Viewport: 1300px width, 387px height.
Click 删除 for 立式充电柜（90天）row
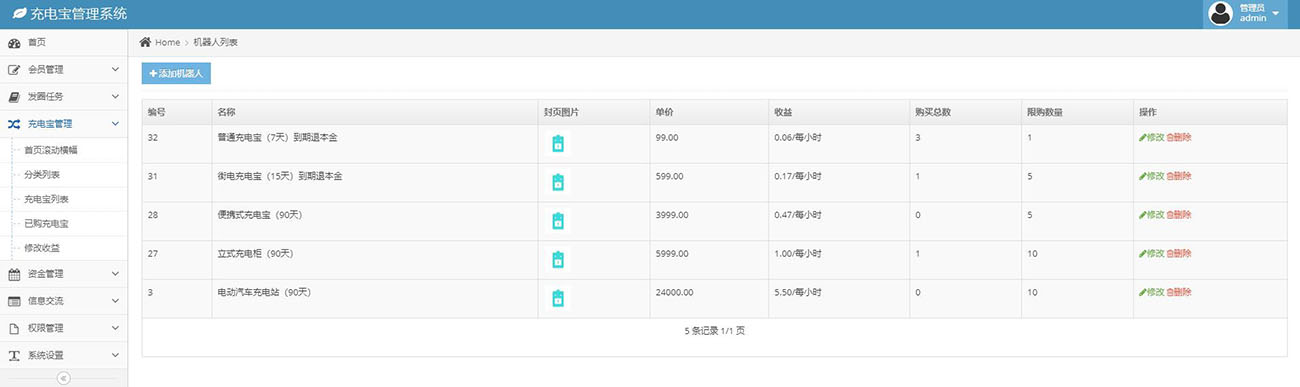(x=1179, y=254)
